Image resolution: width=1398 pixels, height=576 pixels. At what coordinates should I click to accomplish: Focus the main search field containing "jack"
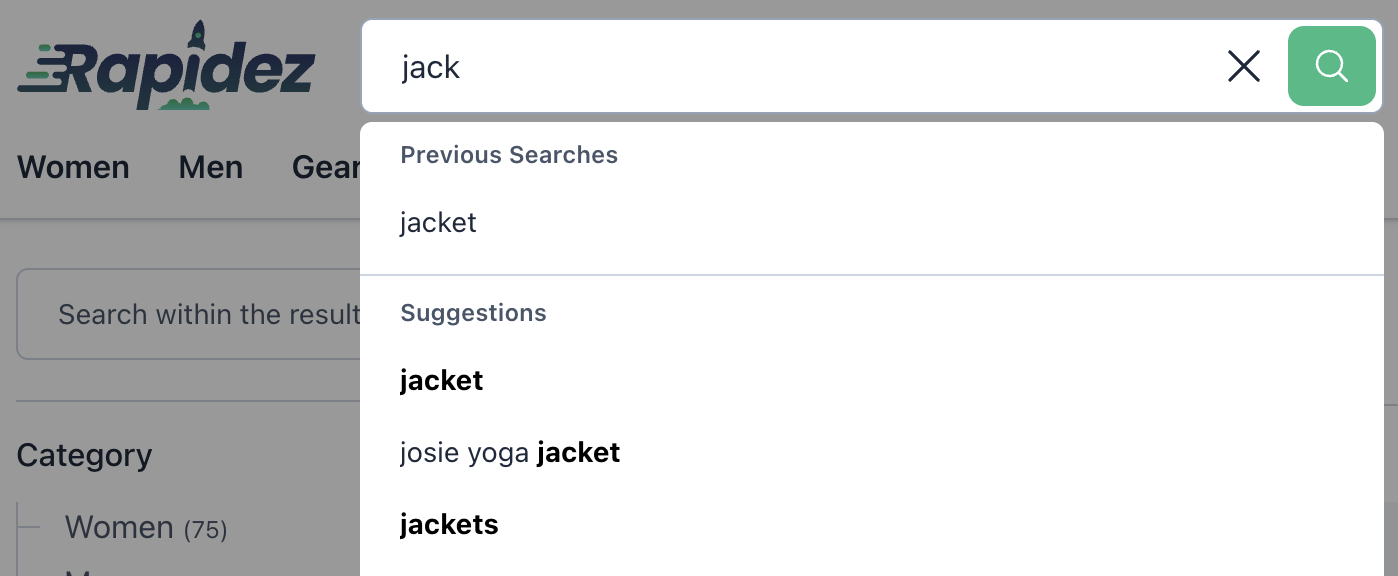790,67
